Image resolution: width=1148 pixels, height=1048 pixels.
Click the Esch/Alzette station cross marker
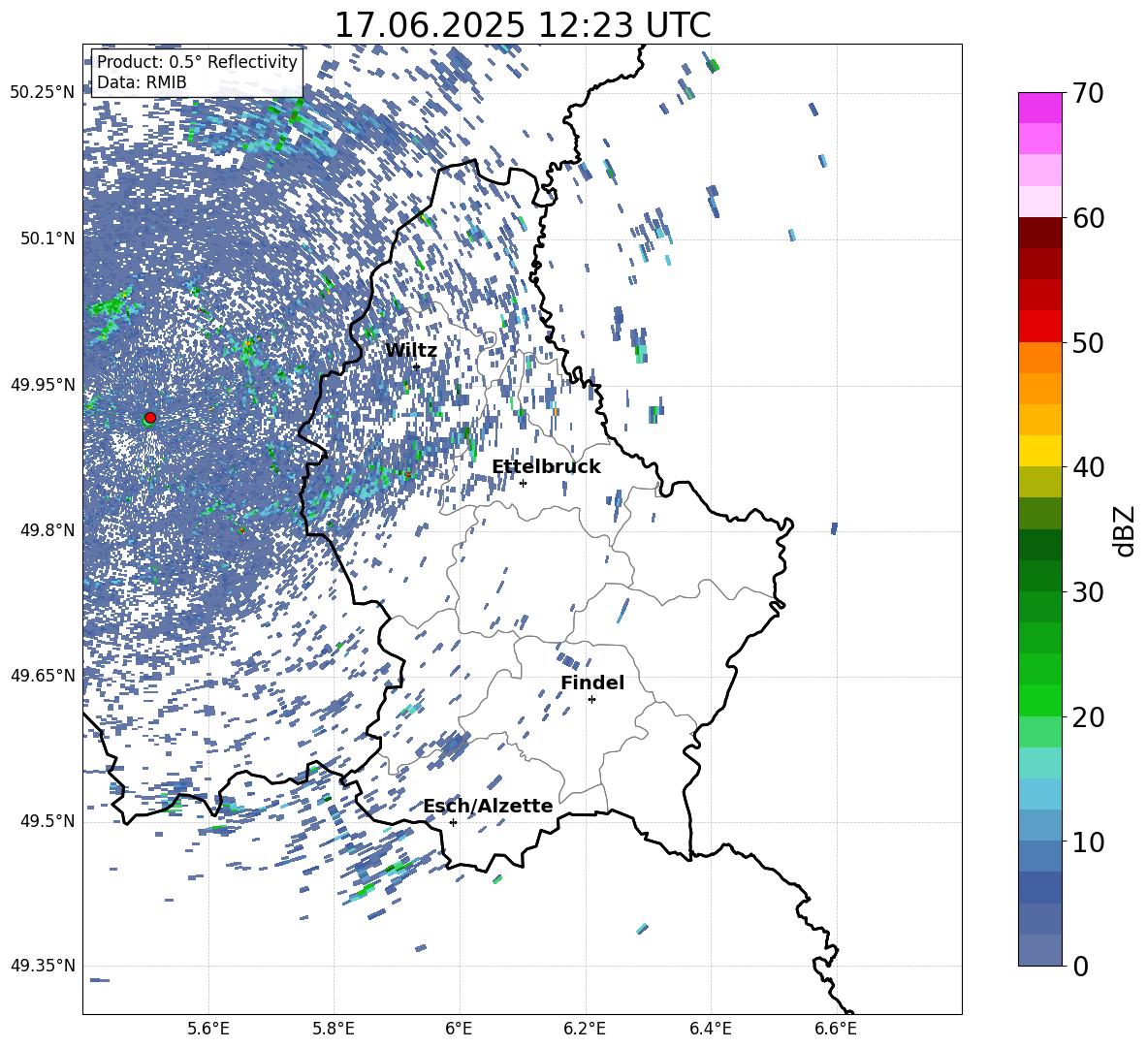[x=453, y=822]
